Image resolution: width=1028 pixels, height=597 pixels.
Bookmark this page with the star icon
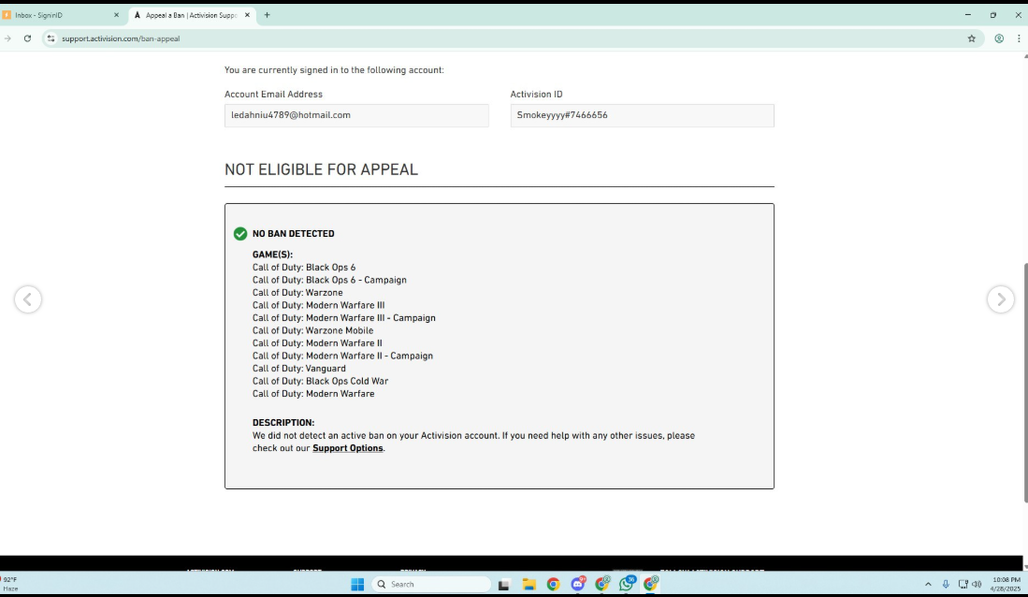[972, 39]
